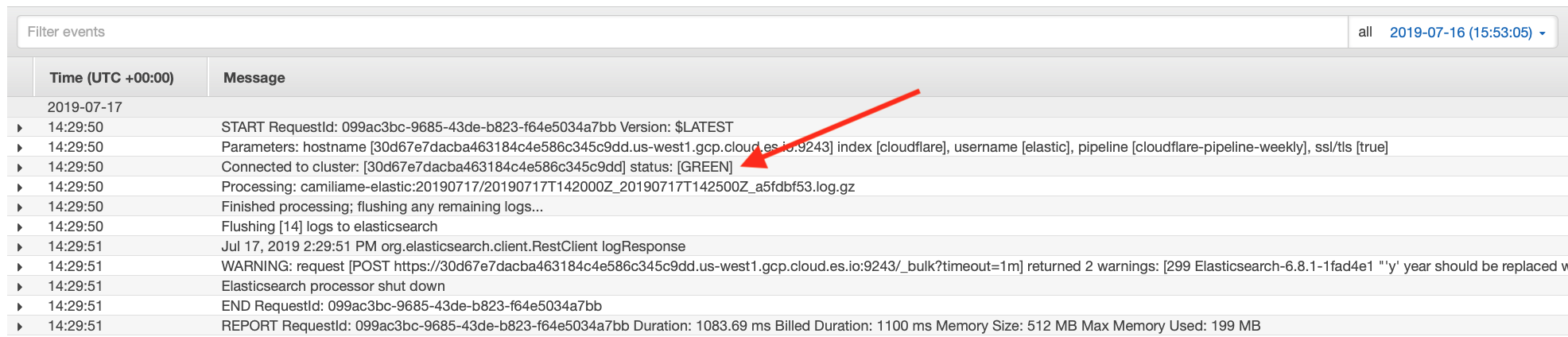The image size is (1568, 337).
Task: Expand the RestClient logResponse log row
Action: 20,247
